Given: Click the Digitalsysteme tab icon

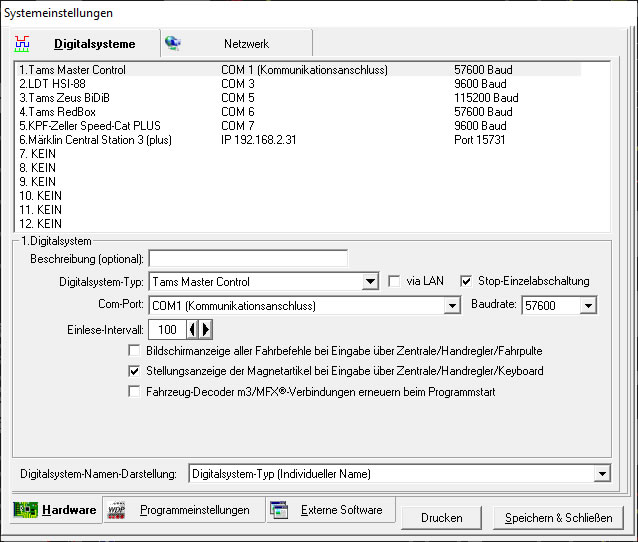Looking at the screenshot, I should point(22,44).
